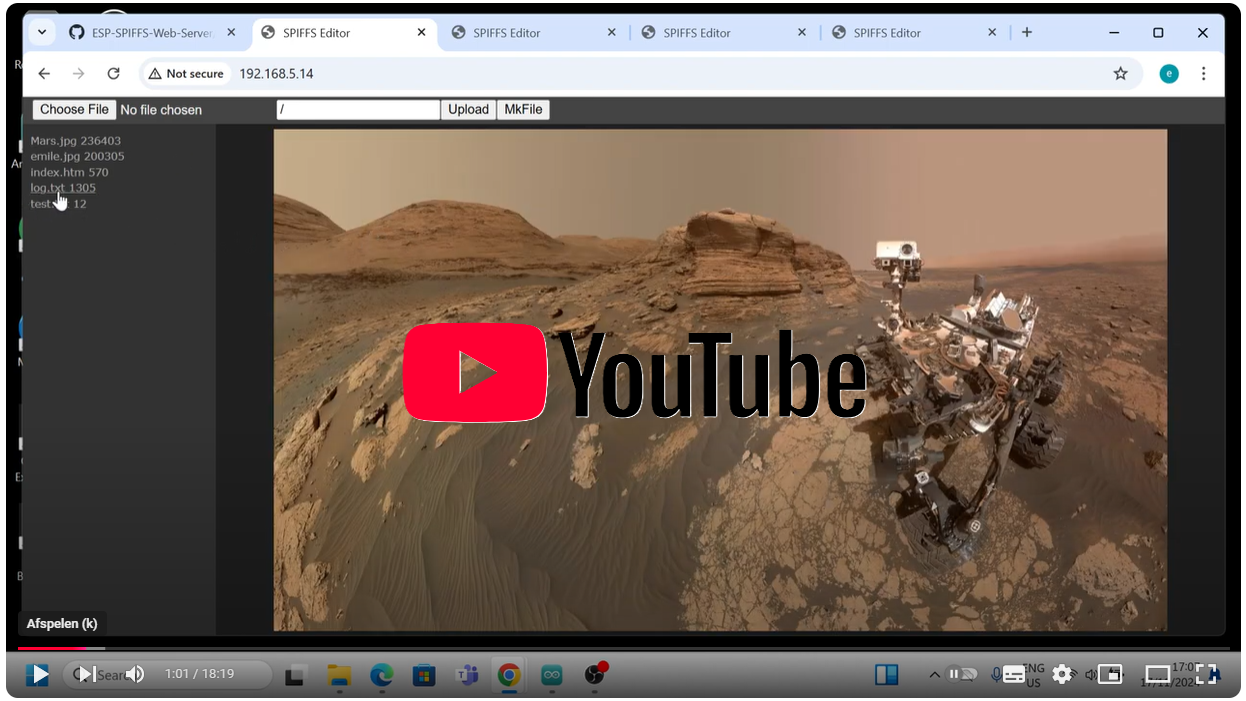The height and width of the screenshot is (701, 1246).
Task: Close the ESP-SPIFFS-Web-Server tab
Action: pos(231,32)
